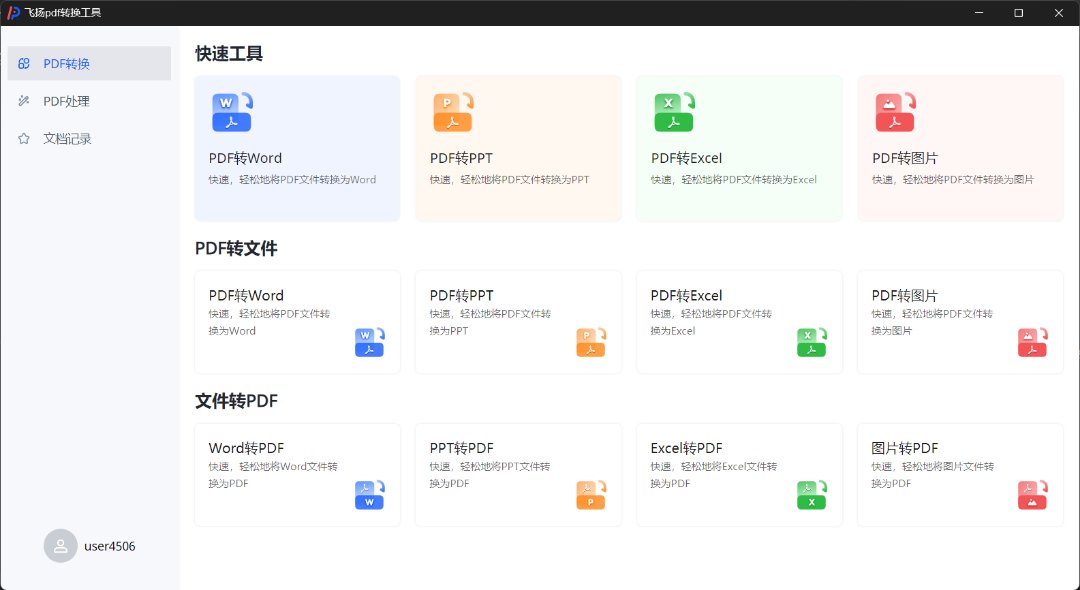Click the Word转PDF blue icon
The height and width of the screenshot is (590, 1080).
(370, 495)
